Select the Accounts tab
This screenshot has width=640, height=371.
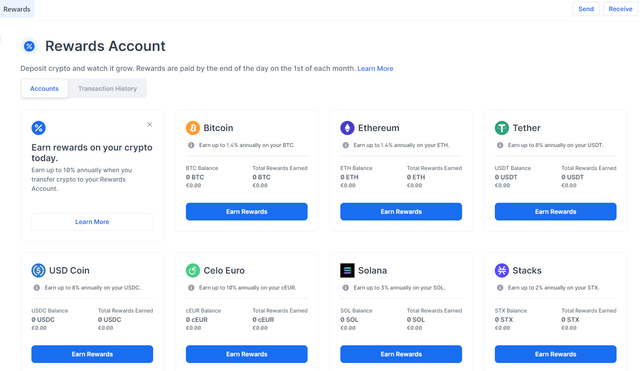[x=44, y=89]
